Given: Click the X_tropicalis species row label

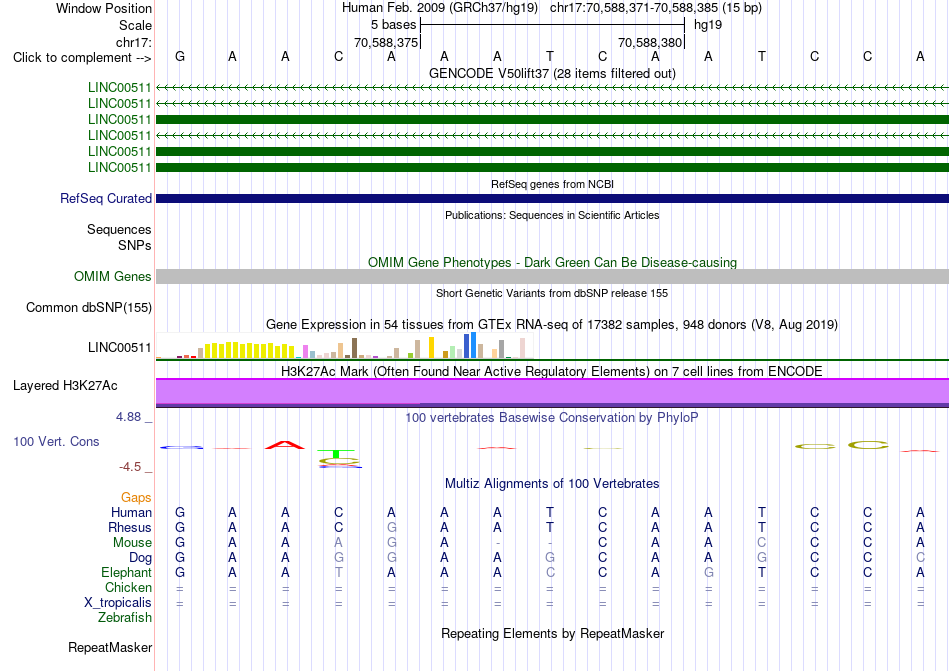Looking at the screenshot, I should point(118,603).
